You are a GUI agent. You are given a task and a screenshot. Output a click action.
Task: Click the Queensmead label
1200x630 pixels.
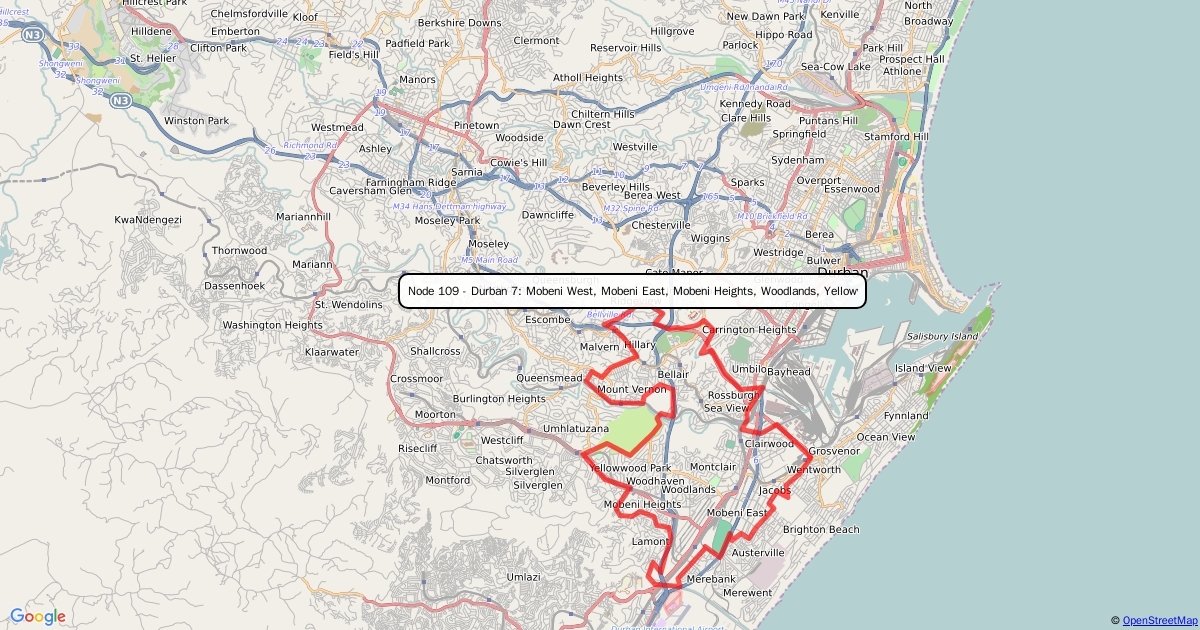click(x=549, y=379)
